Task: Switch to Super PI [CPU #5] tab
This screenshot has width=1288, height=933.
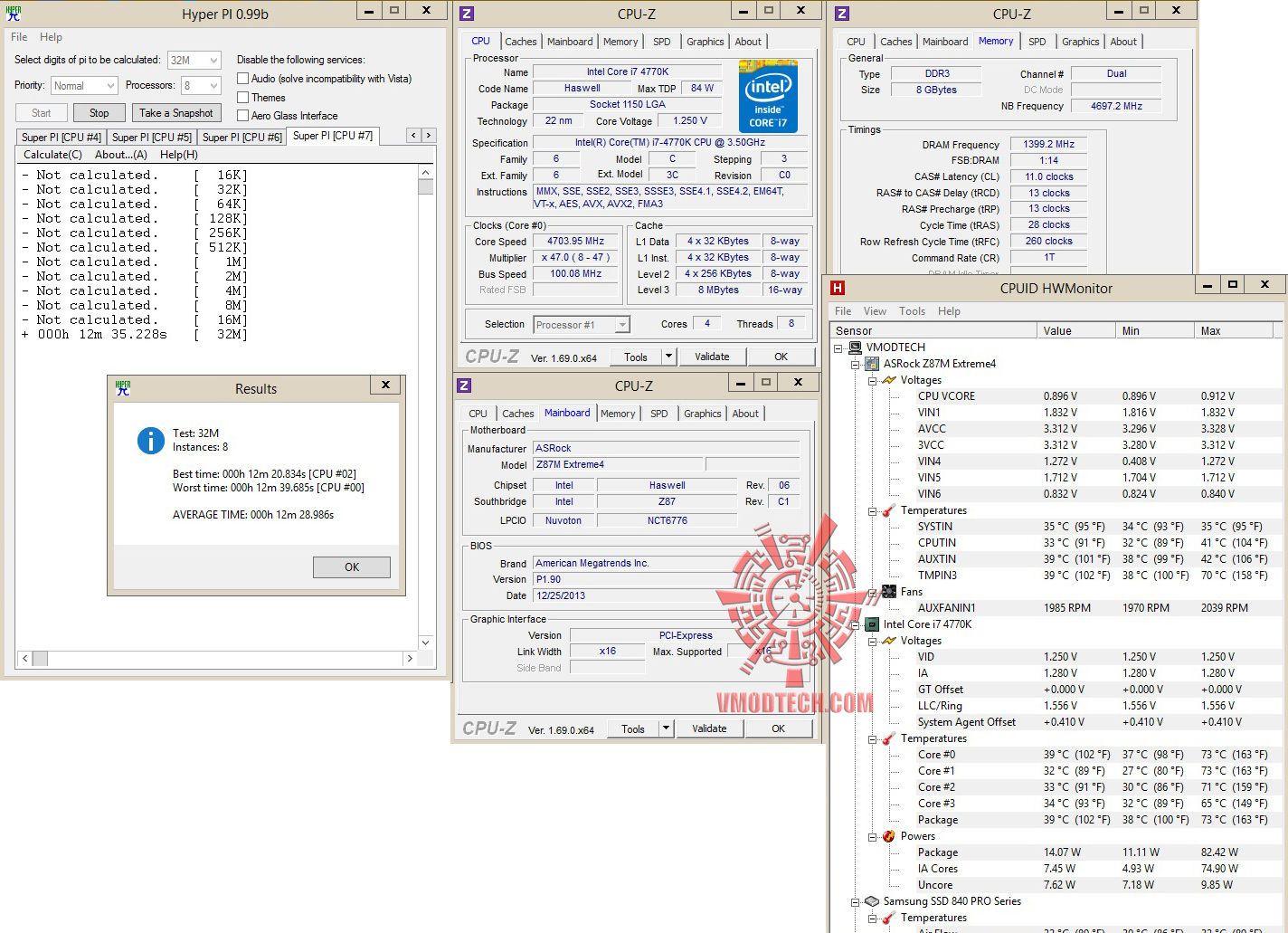Action: click(152, 138)
